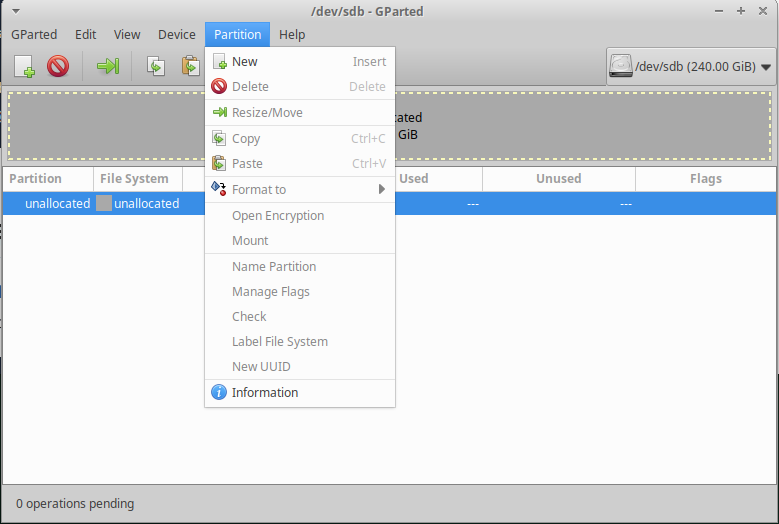The width and height of the screenshot is (779, 524).
Task: Select Manage Flags menu entry
Action: (x=300, y=292)
